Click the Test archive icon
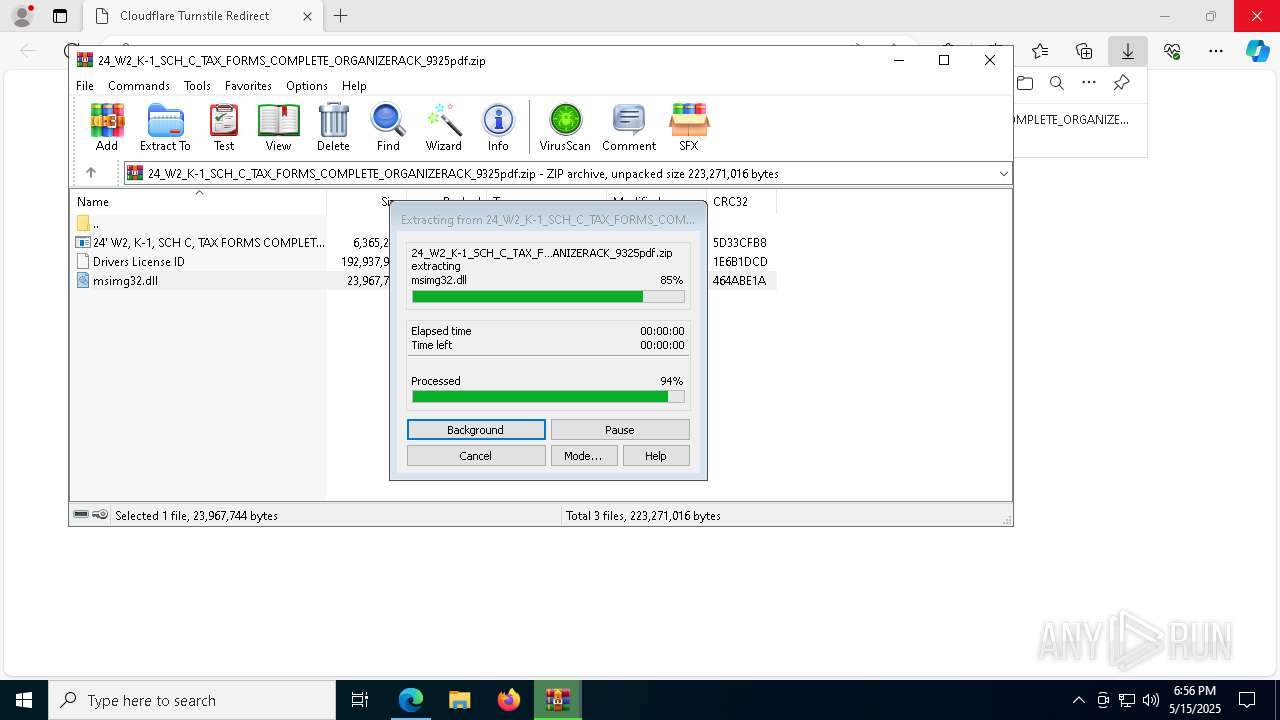This screenshot has height=720, width=1280. tap(224, 127)
